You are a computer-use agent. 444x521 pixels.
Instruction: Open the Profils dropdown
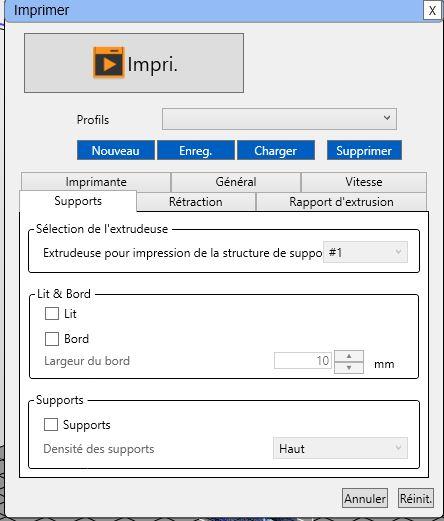(279, 119)
